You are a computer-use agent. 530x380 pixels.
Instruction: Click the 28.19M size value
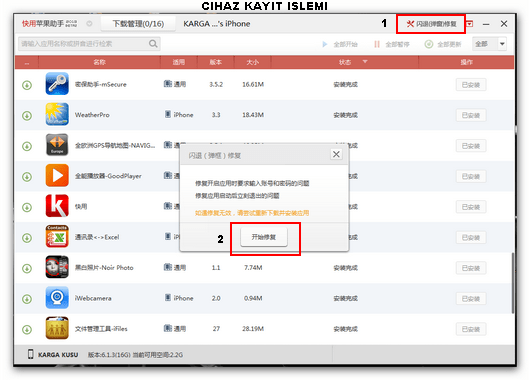[253, 329]
